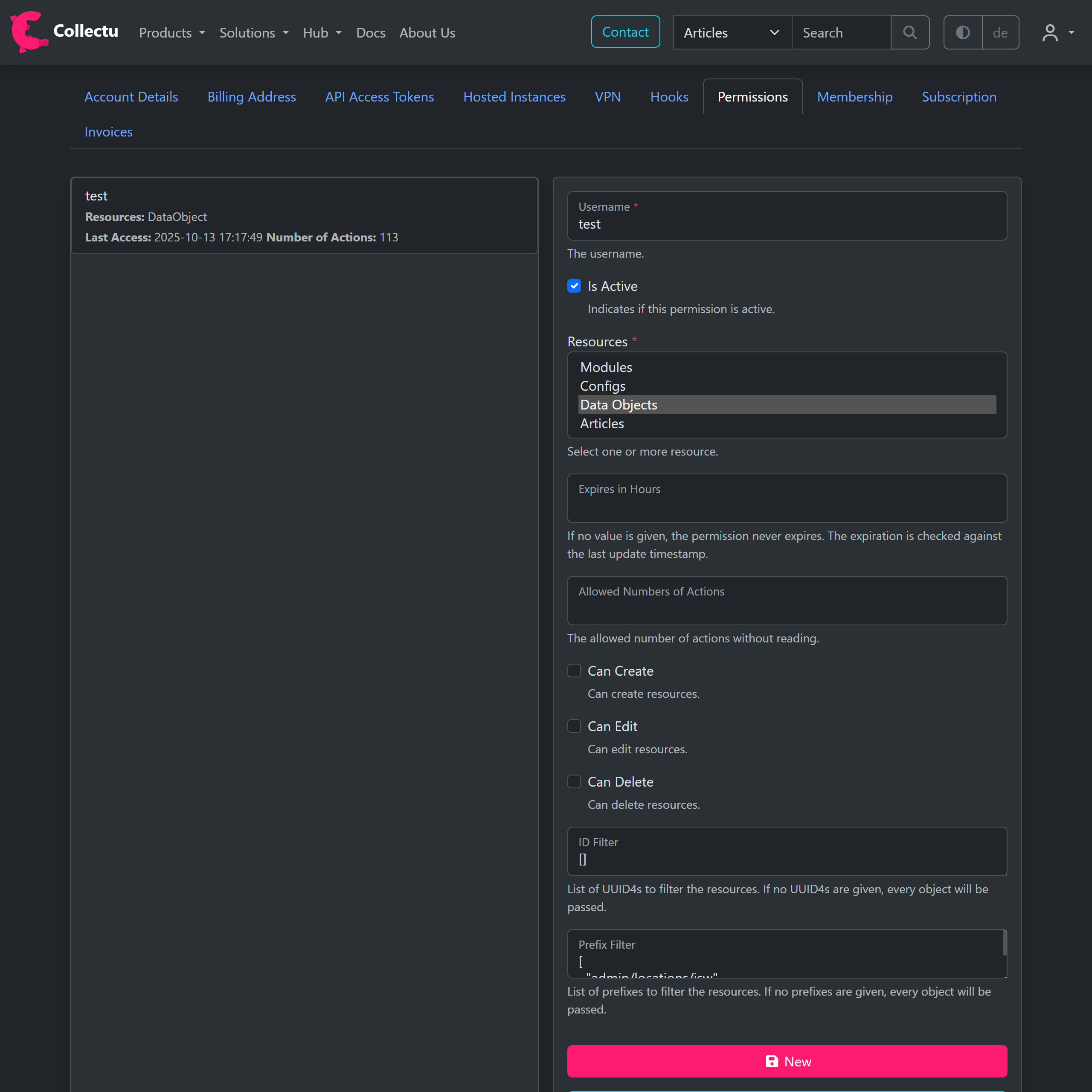
Task: Click the Contact button
Action: click(625, 32)
